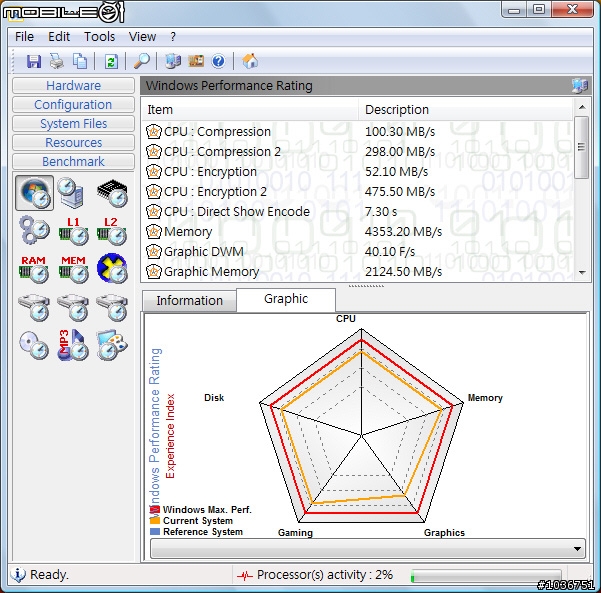Click the Home house toolbar icon
The image size is (601, 593).
(250, 61)
